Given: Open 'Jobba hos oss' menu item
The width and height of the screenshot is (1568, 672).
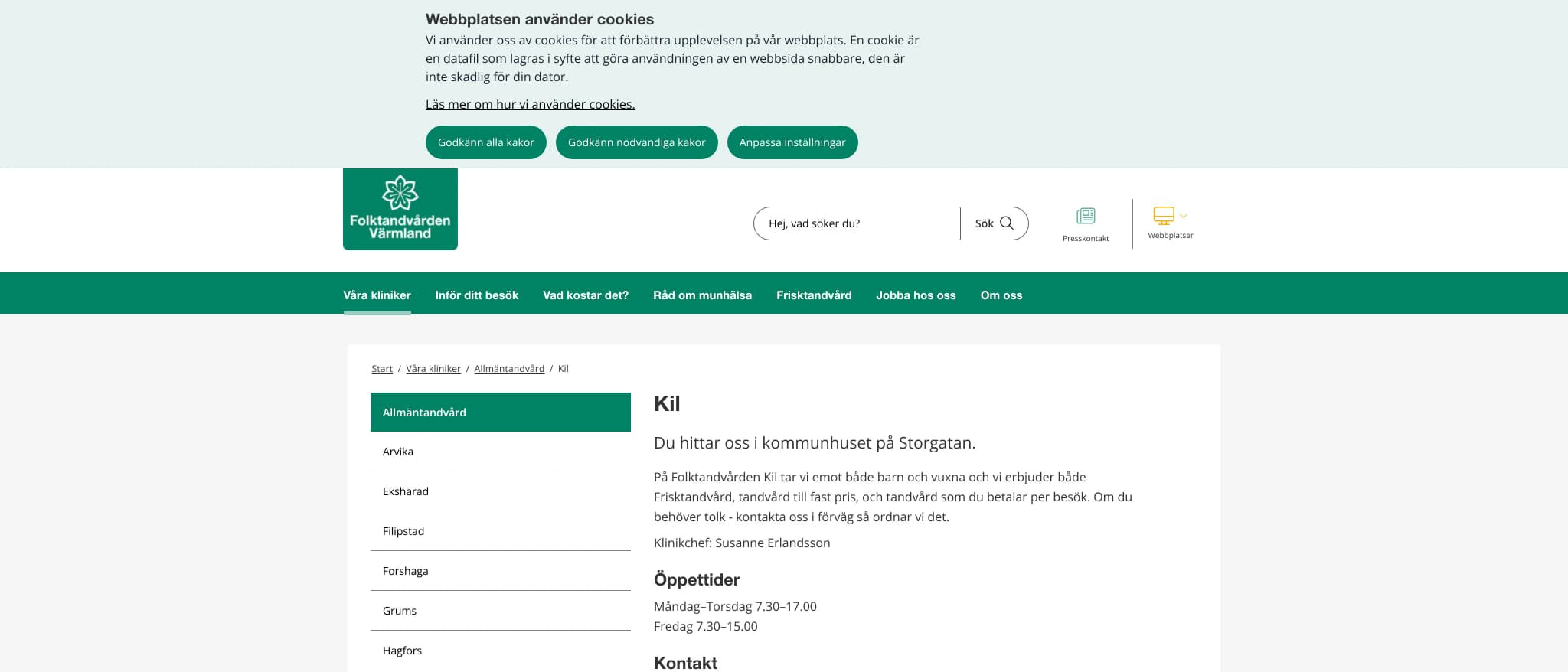Looking at the screenshot, I should [916, 295].
